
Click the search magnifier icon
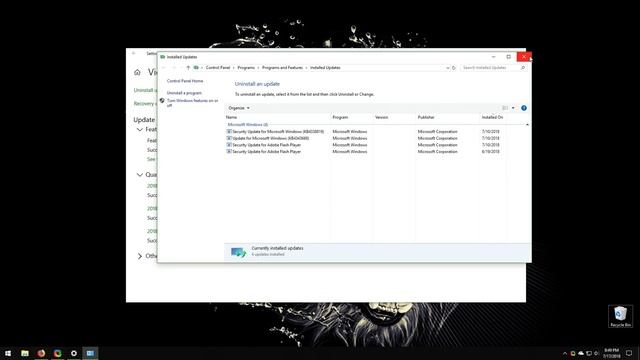click(522, 68)
